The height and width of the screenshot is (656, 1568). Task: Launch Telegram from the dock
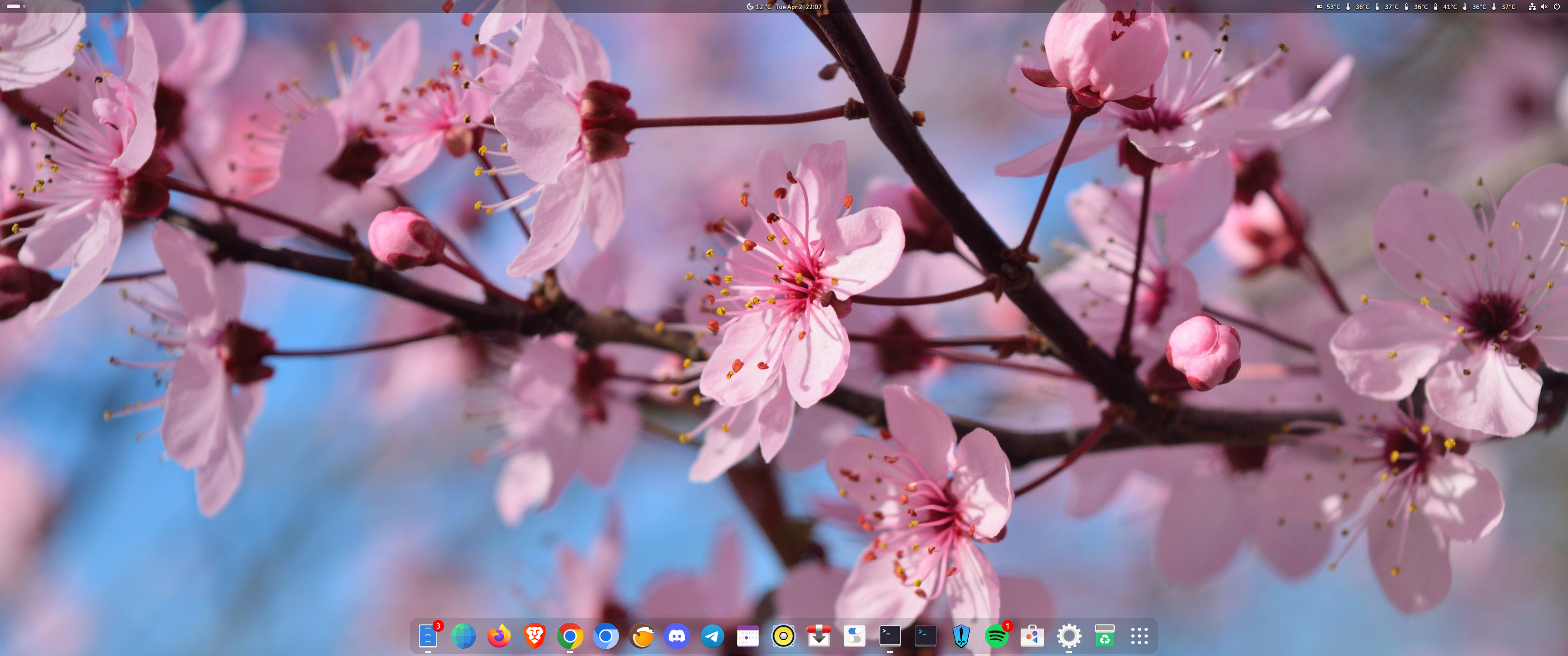712,636
